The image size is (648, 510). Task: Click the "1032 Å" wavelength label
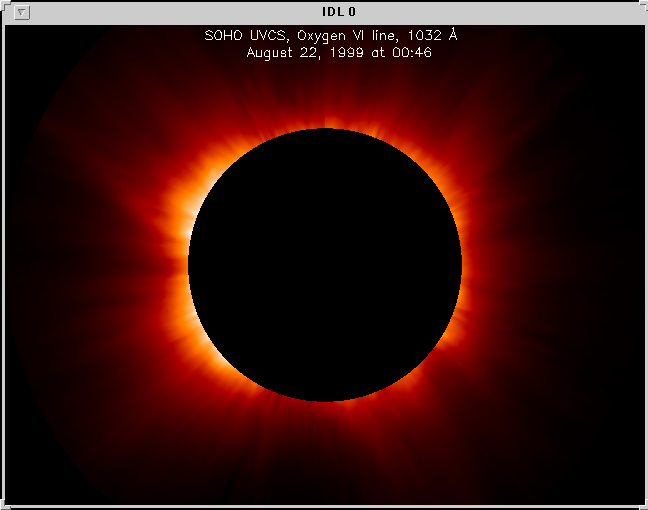(436, 35)
